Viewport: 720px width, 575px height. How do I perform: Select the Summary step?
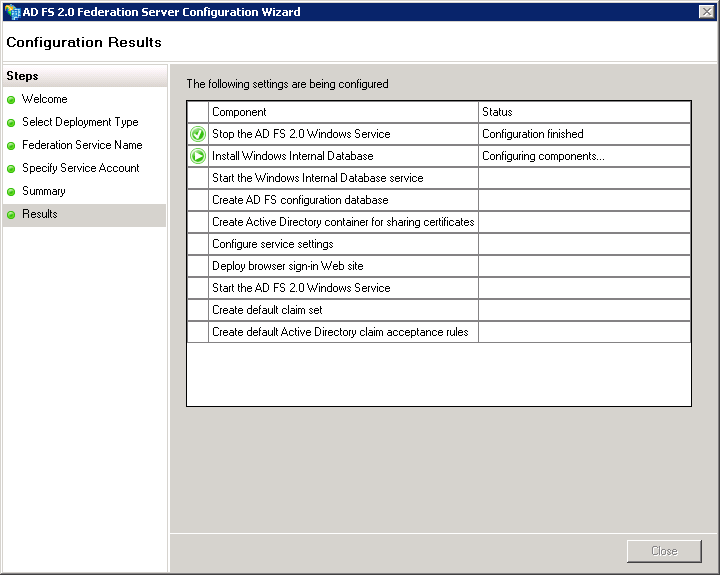44,191
